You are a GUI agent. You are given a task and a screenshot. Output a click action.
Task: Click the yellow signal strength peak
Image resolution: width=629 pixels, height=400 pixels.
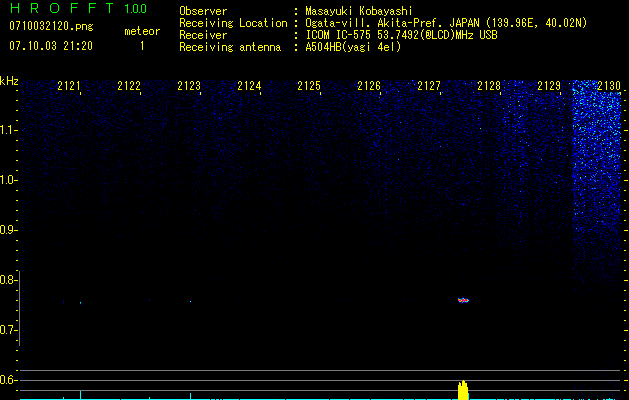click(x=463, y=390)
